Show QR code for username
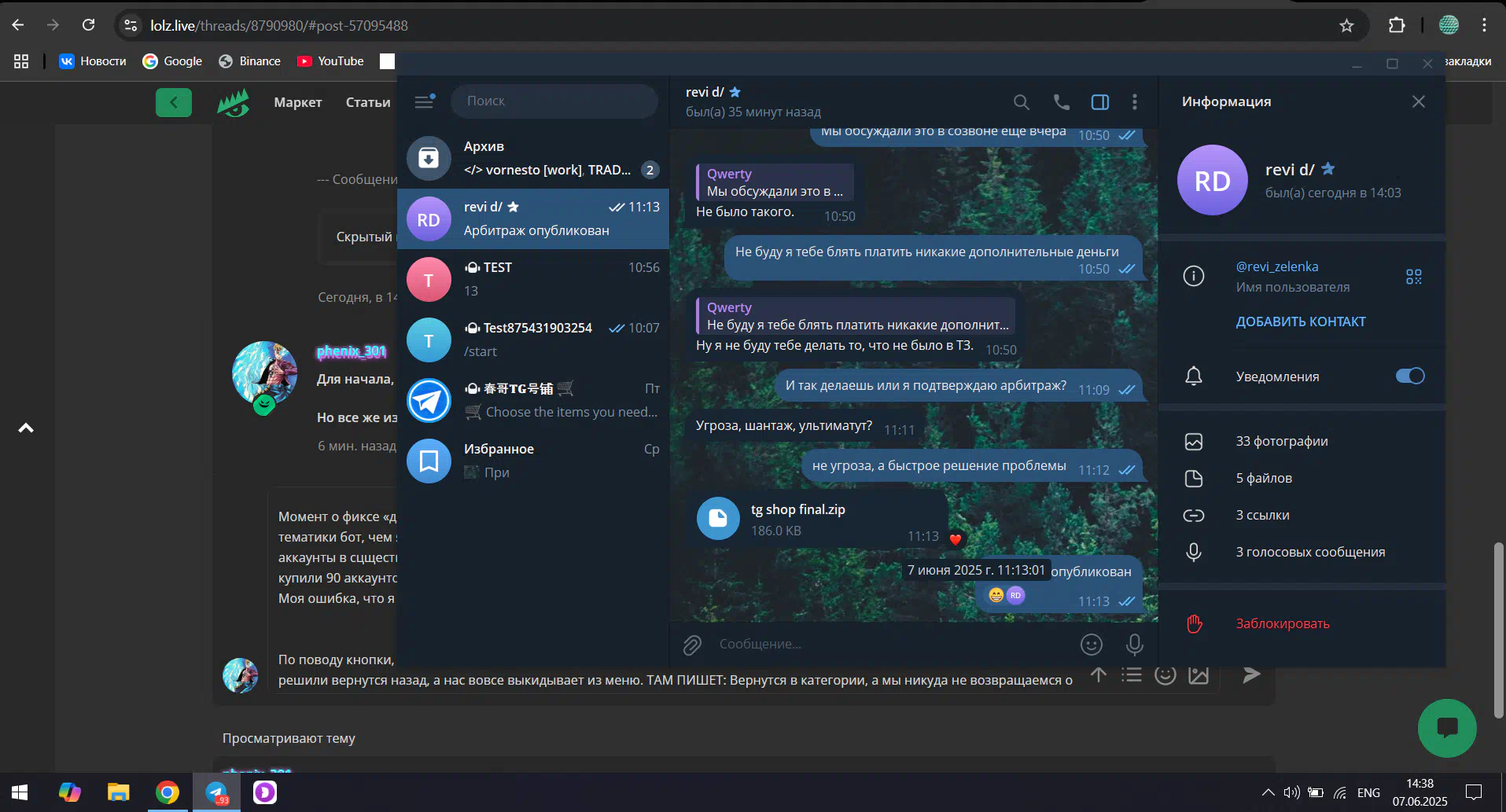1506x812 pixels. pyautogui.click(x=1413, y=277)
